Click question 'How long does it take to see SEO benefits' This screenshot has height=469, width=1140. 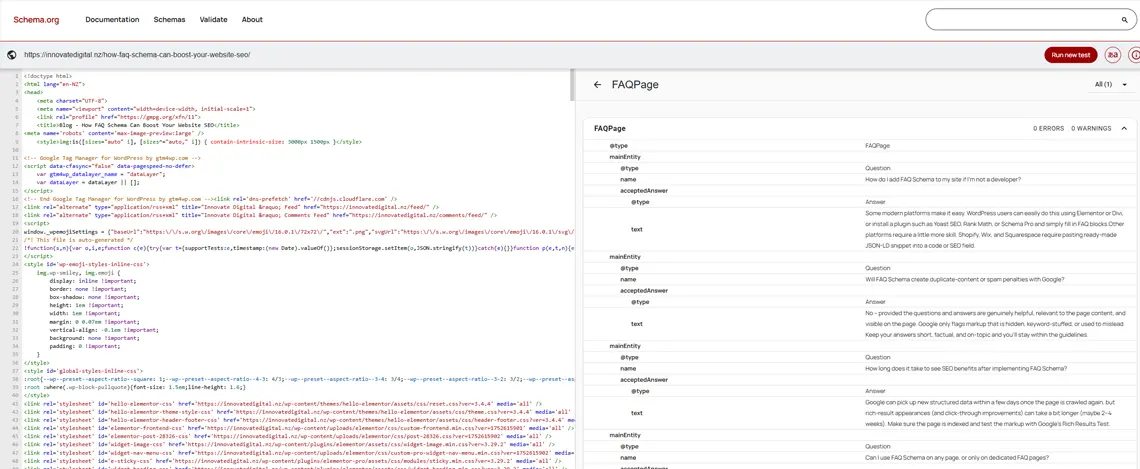[x=966, y=368]
